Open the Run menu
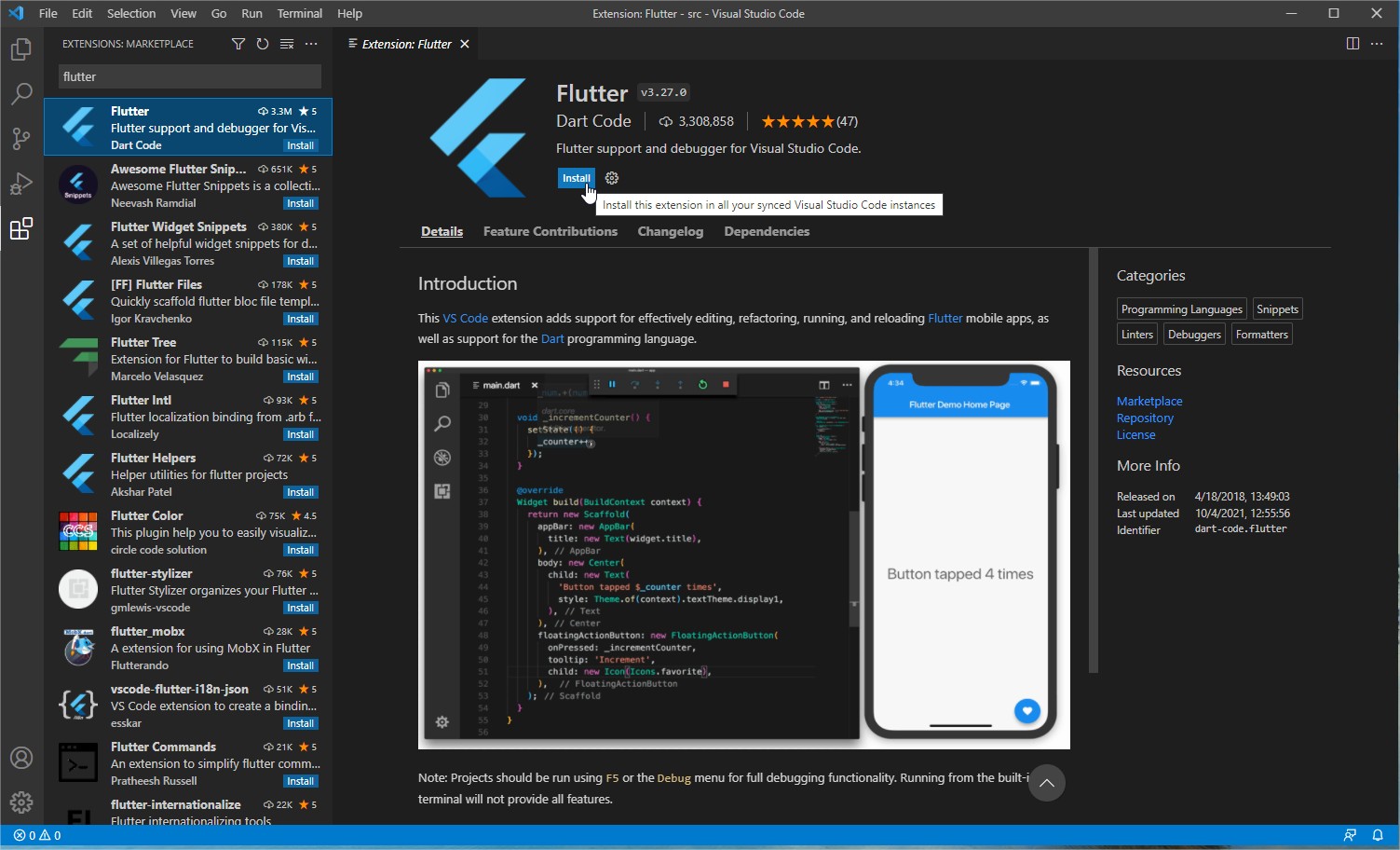This screenshot has width=1400, height=850. pyautogui.click(x=251, y=13)
